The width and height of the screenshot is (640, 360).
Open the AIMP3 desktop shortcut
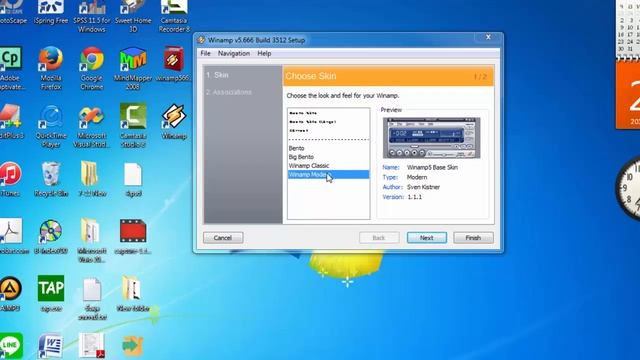point(11,293)
